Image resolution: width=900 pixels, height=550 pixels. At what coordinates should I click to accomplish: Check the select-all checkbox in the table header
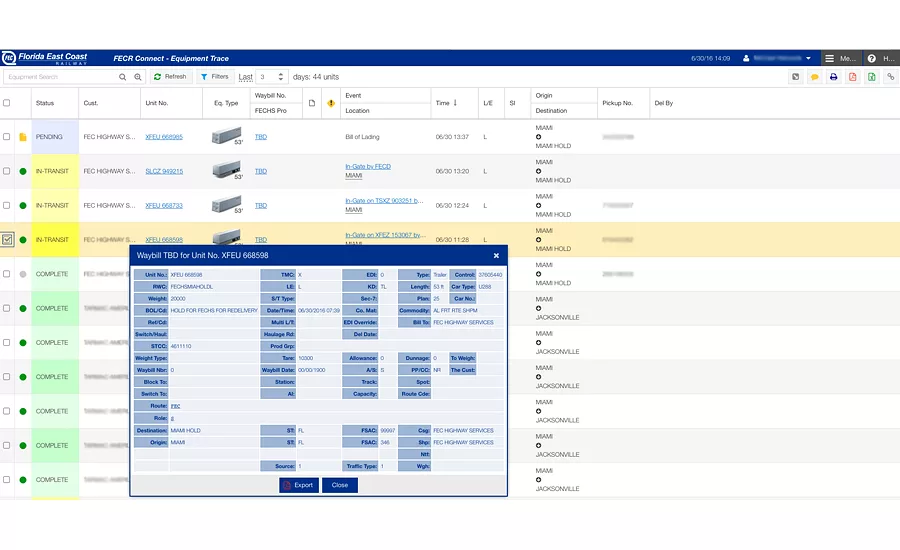pyautogui.click(x=6, y=103)
